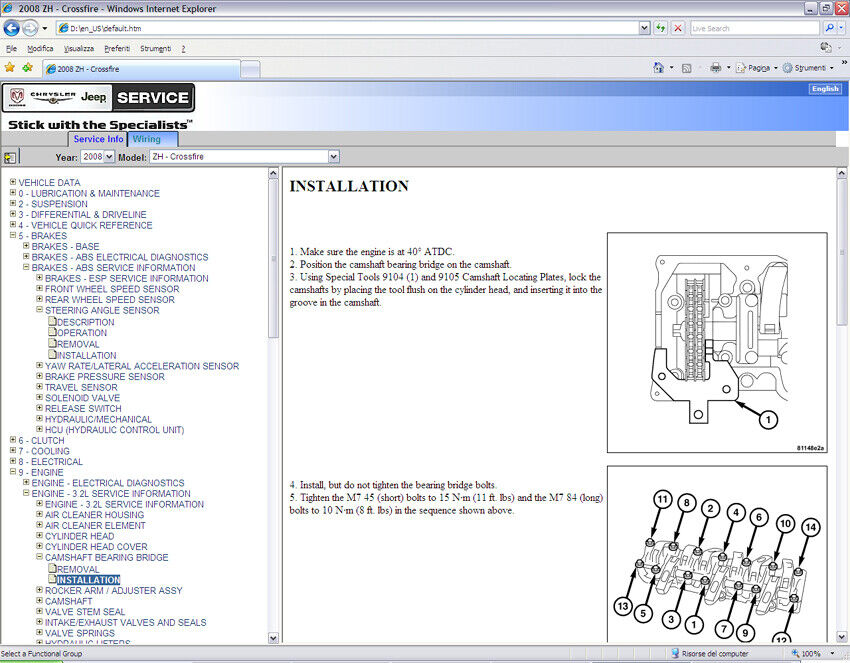Switch to the Wiring tab
Screen dimensions: 850x663
(147, 139)
